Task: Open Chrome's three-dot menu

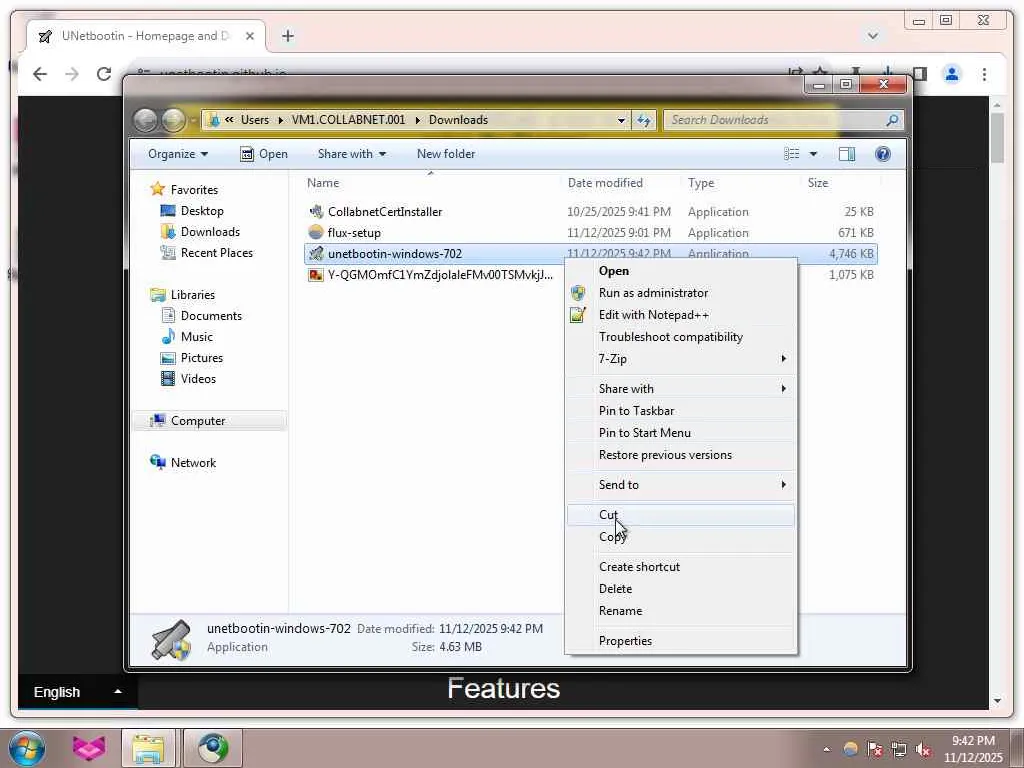Action: [x=984, y=74]
